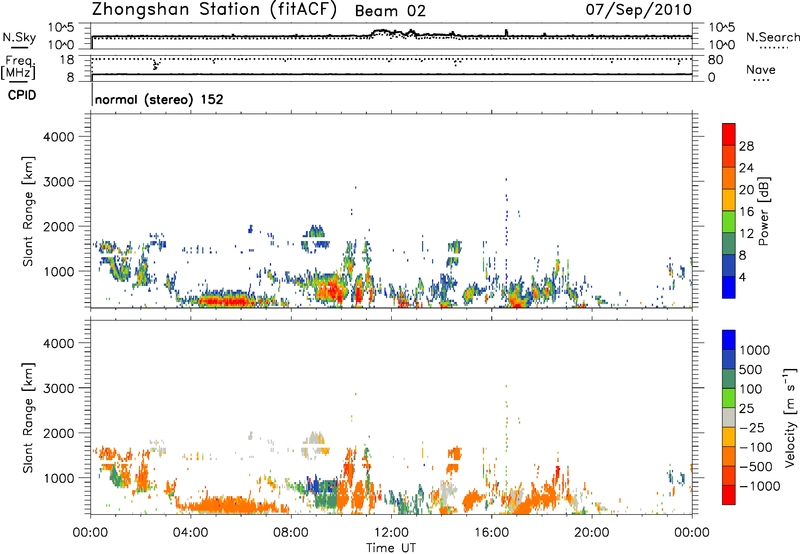Click the 'Beam 02' label
The height and width of the screenshot is (554, 800).
(x=390, y=11)
